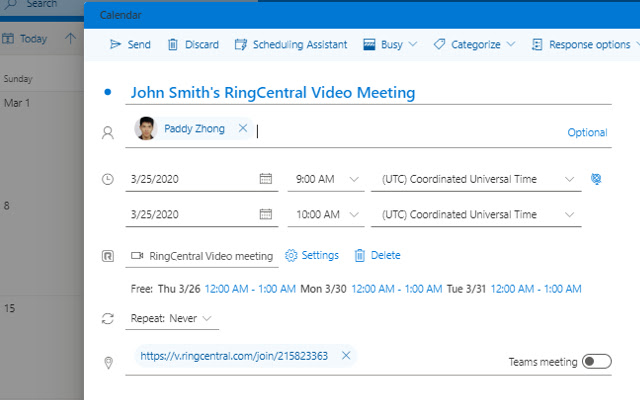Discard the meeting draft
Image resolution: width=640 pixels, height=400 pixels.
tap(192, 44)
